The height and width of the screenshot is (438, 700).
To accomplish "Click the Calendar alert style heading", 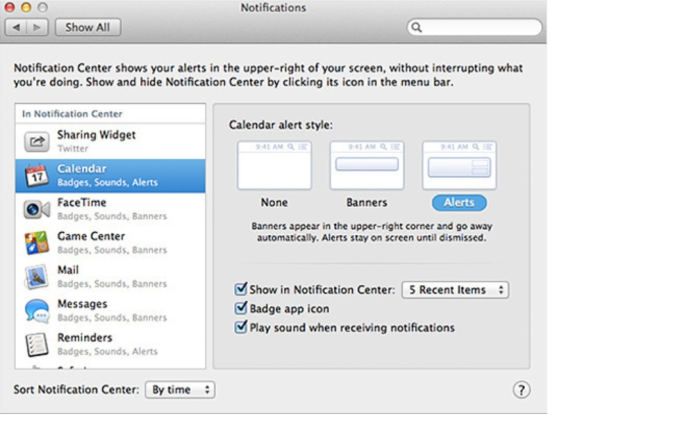I will pos(281,125).
